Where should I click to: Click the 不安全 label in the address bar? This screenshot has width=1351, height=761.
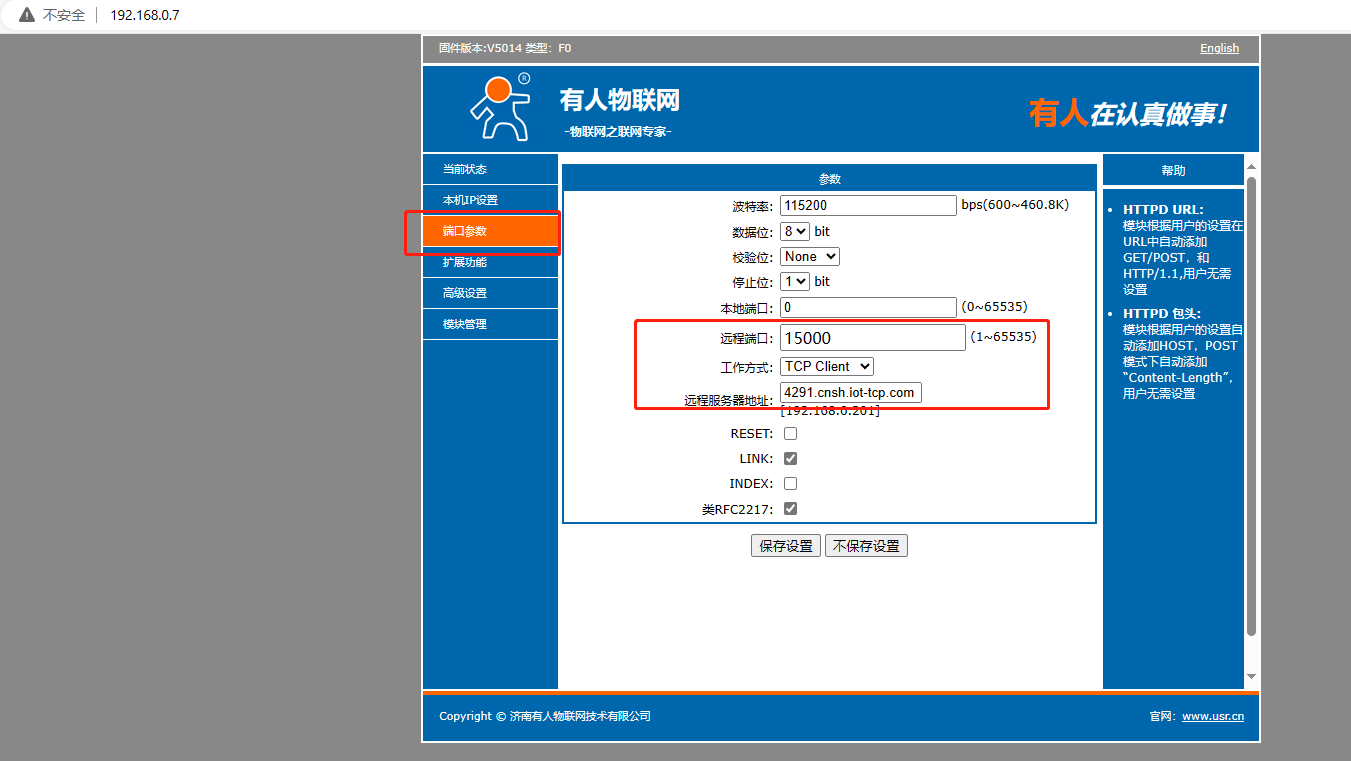point(64,16)
